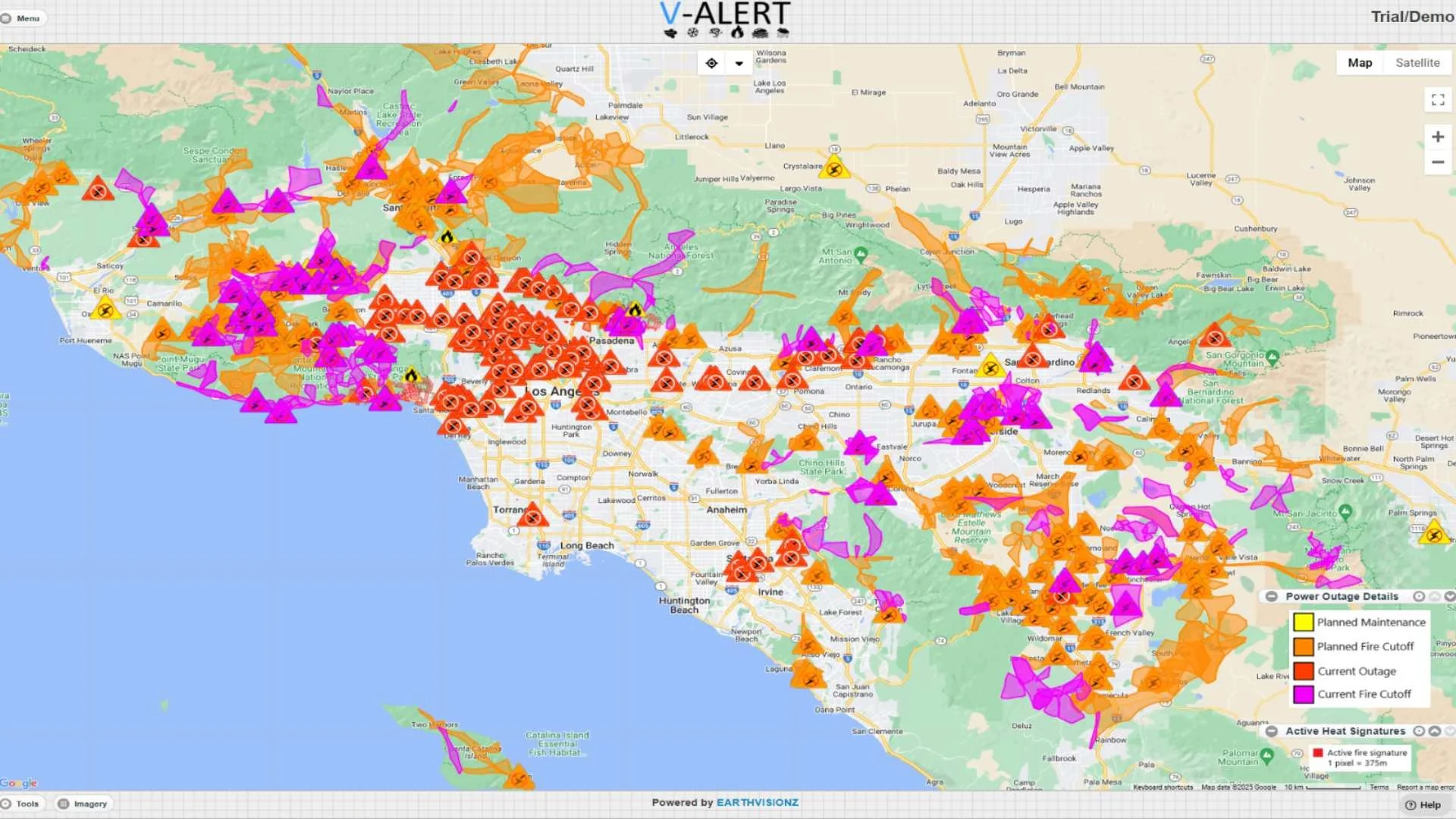Click the Current Fire Cutoff magenta swatch

pos(1303,694)
